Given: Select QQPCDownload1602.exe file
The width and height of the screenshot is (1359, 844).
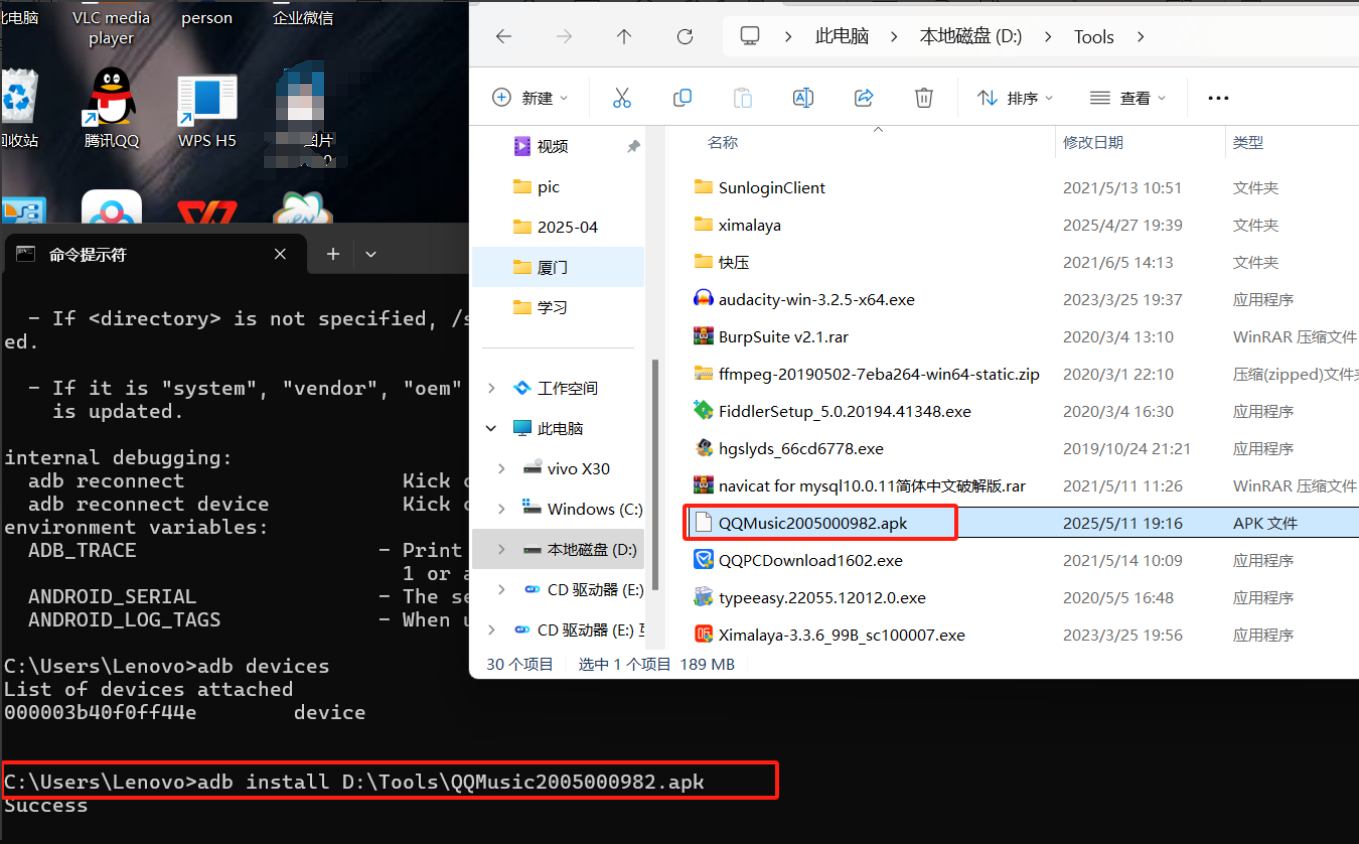Looking at the screenshot, I should click(810, 560).
